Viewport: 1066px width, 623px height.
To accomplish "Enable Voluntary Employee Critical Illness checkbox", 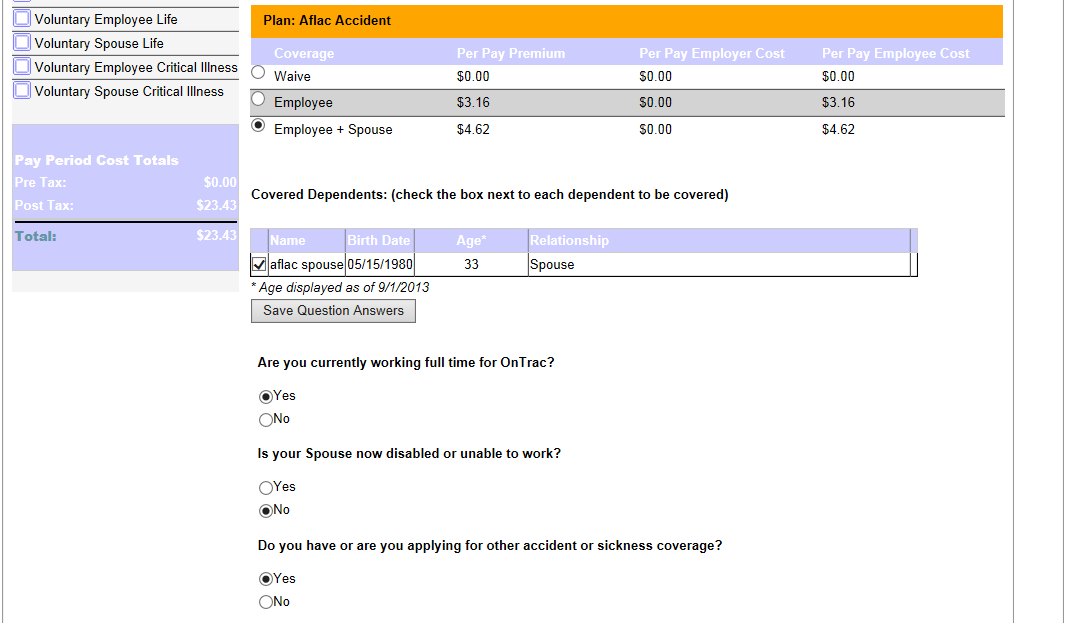I will coord(23,67).
